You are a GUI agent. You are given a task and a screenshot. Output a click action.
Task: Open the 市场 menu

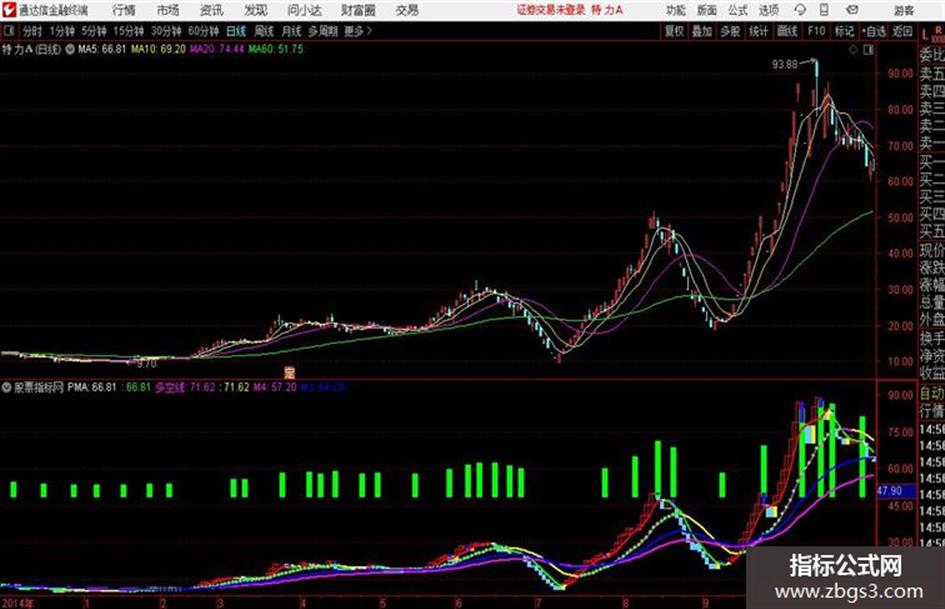(x=168, y=10)
